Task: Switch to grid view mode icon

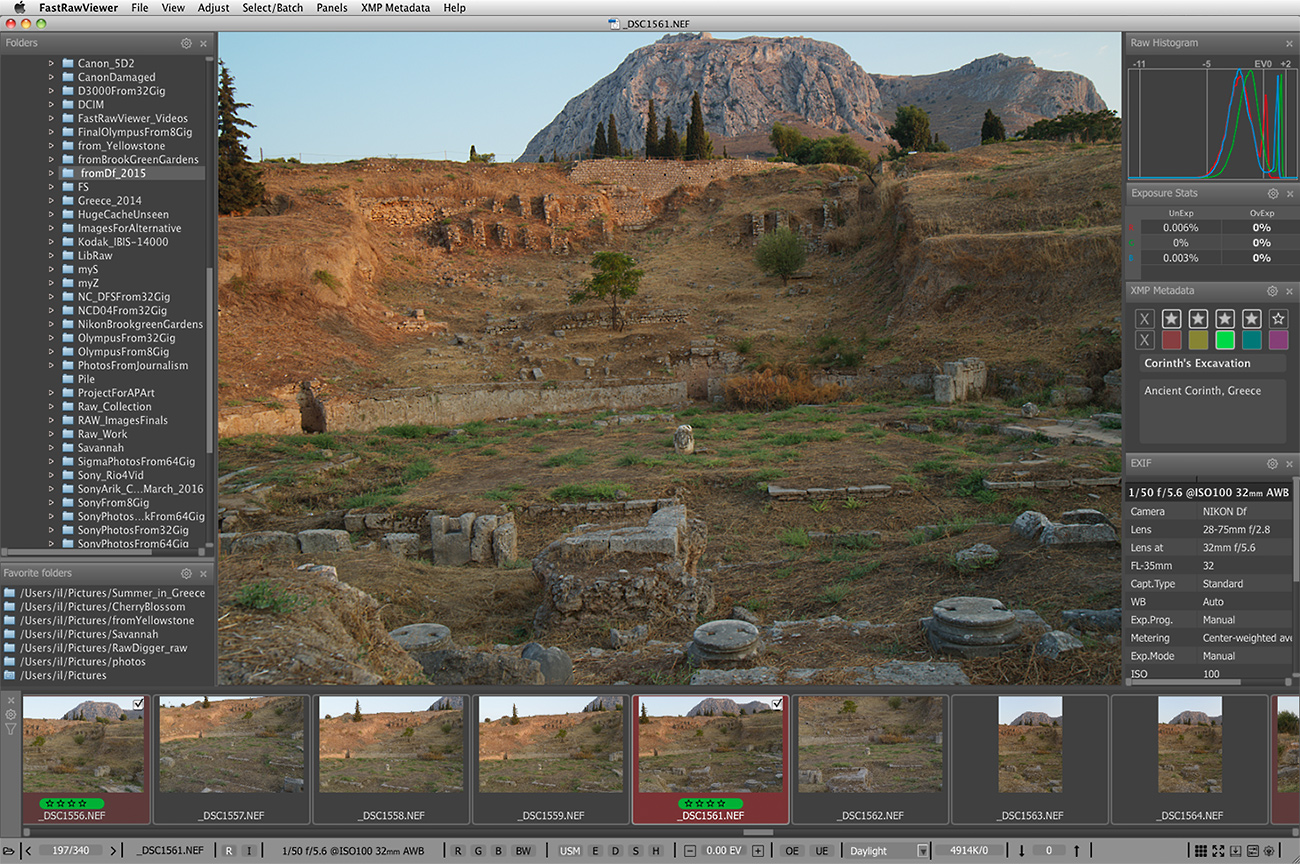Action: coord(1200,851)
